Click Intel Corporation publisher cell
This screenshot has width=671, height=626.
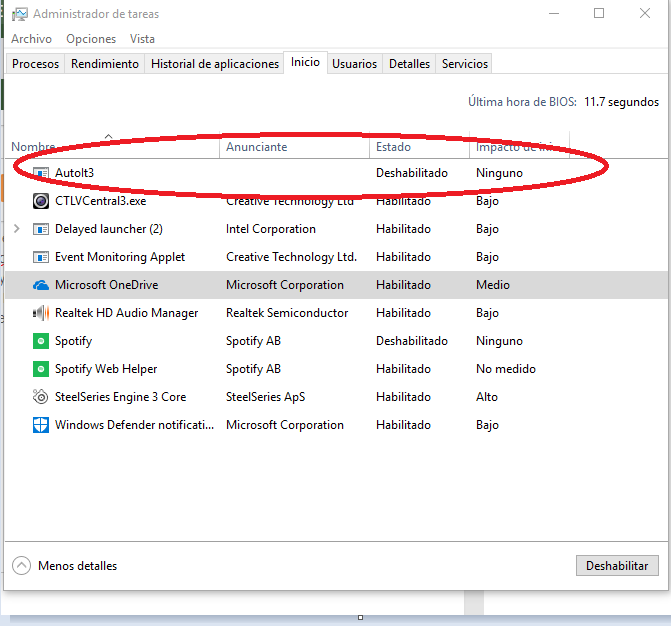(x=271, y=229)
